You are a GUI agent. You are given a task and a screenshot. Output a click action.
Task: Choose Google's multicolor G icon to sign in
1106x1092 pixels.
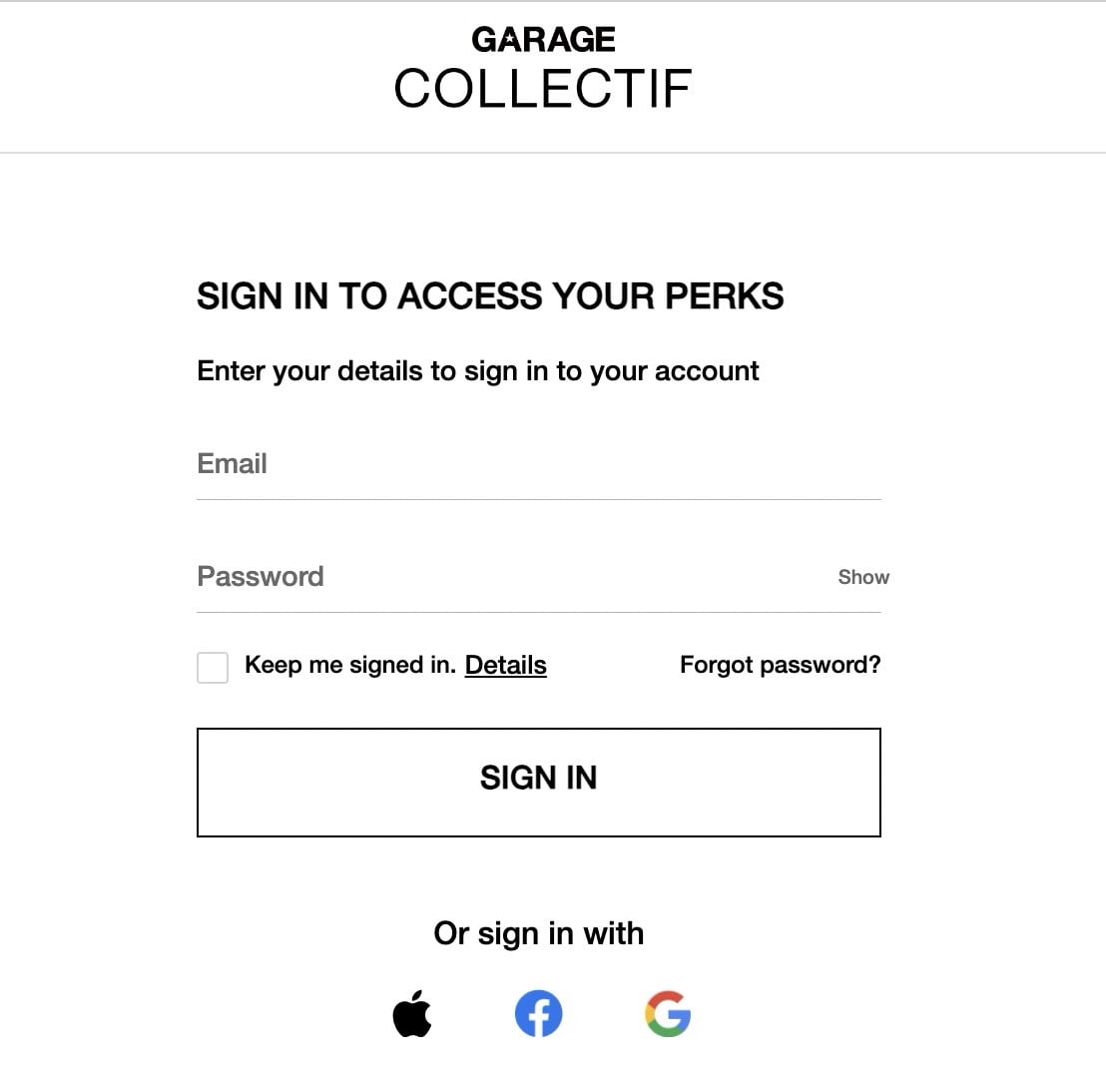click(x=668, y=1013)
